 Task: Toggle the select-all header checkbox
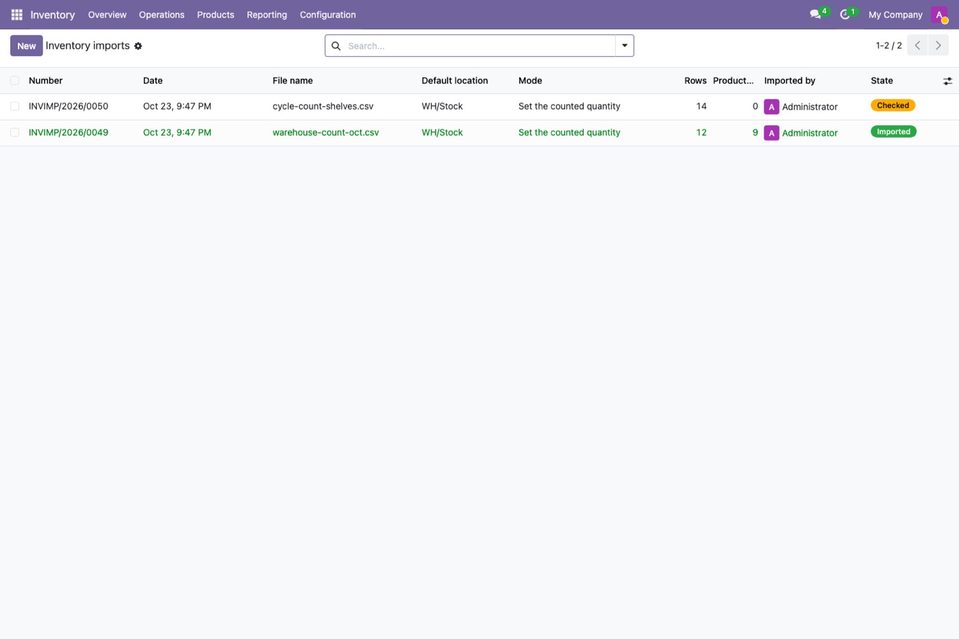[15, 81]
